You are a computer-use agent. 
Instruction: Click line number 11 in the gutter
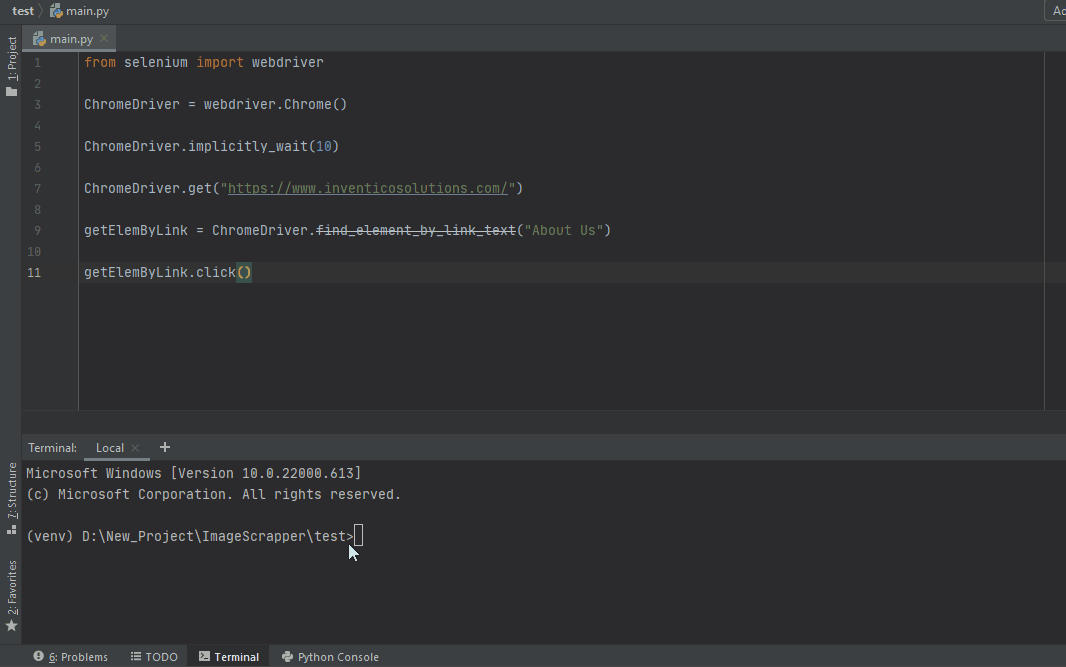pyautogui.click(x=34, y=273)
